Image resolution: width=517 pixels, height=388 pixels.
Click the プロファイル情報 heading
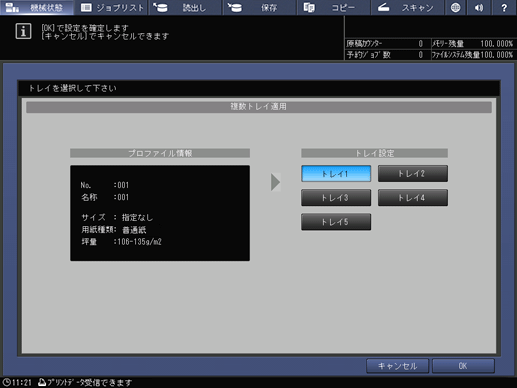point(160,153)
